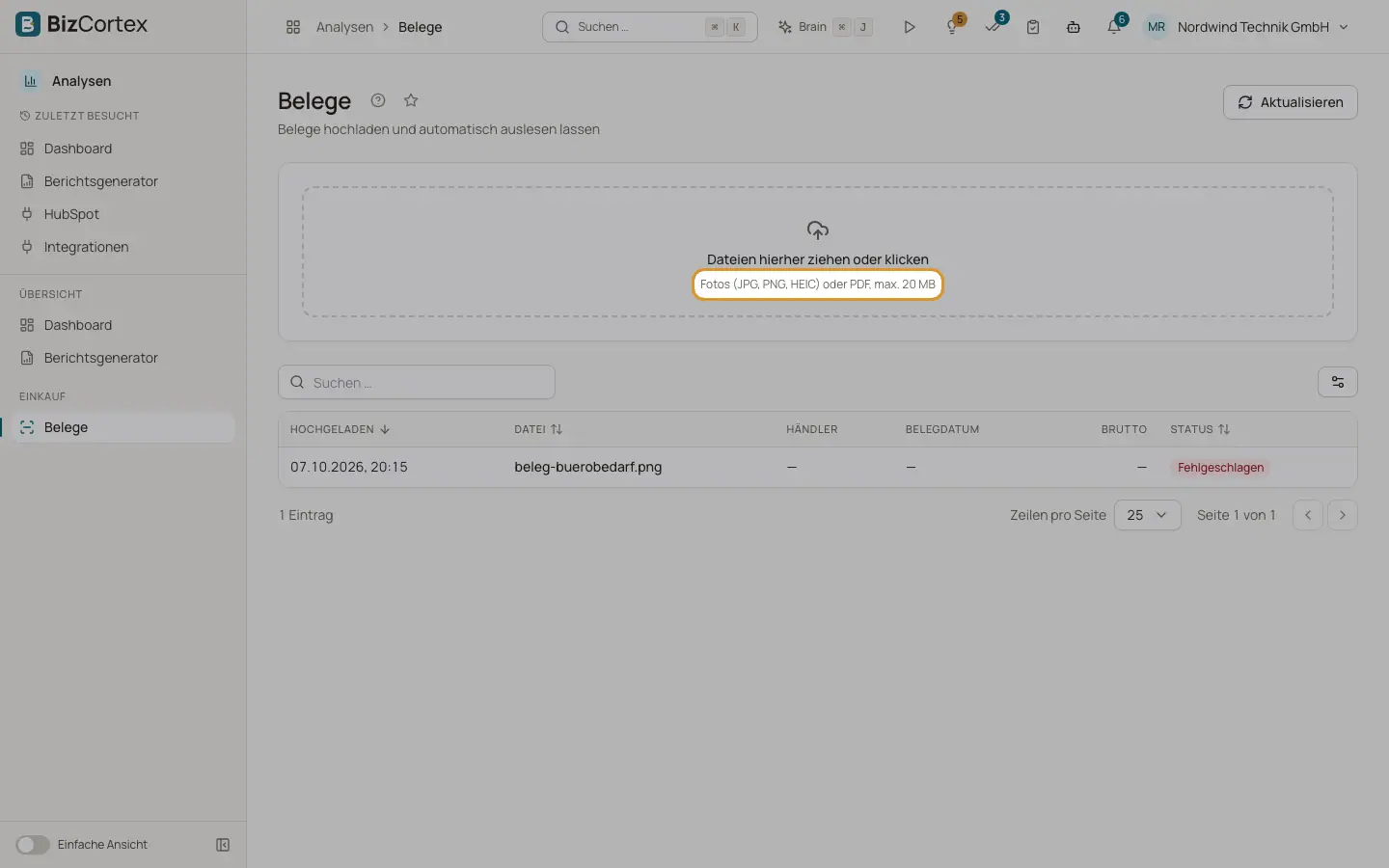1389x868 pixels.
Task: Sort table by Status column
Action: click(1200, 429)
